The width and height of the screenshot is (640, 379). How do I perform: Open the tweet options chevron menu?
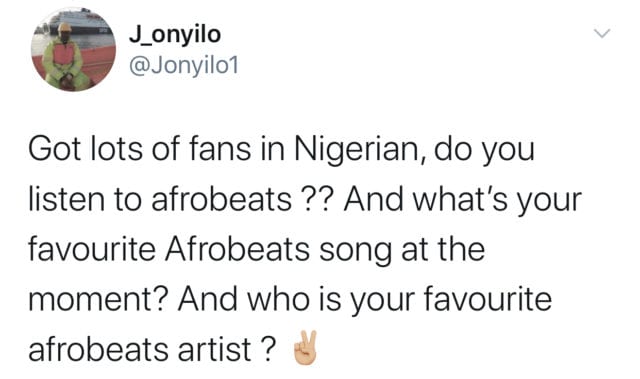[x=602, y=33]
